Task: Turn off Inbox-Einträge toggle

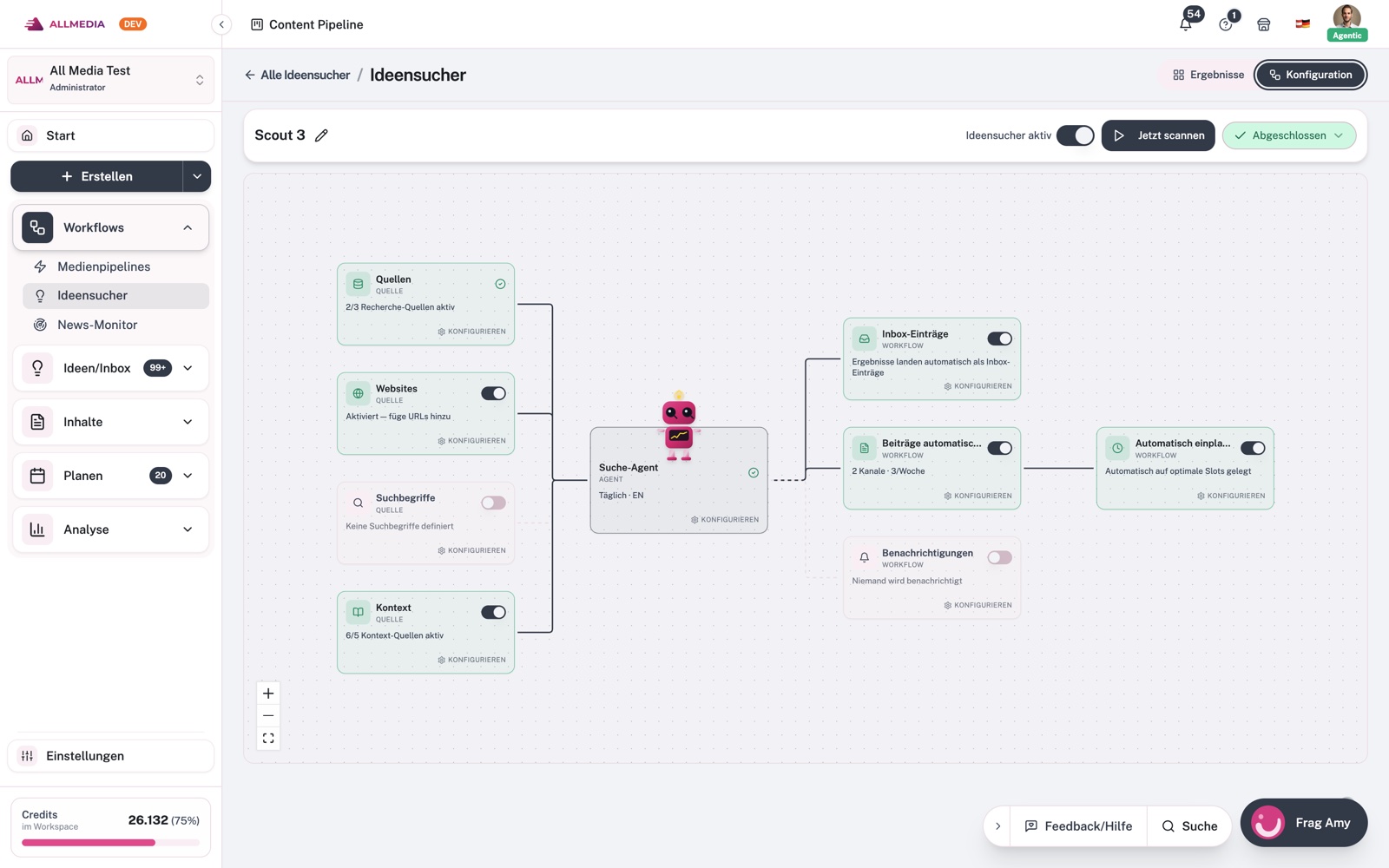Action: pyautogui.click(x=999, y=339)
